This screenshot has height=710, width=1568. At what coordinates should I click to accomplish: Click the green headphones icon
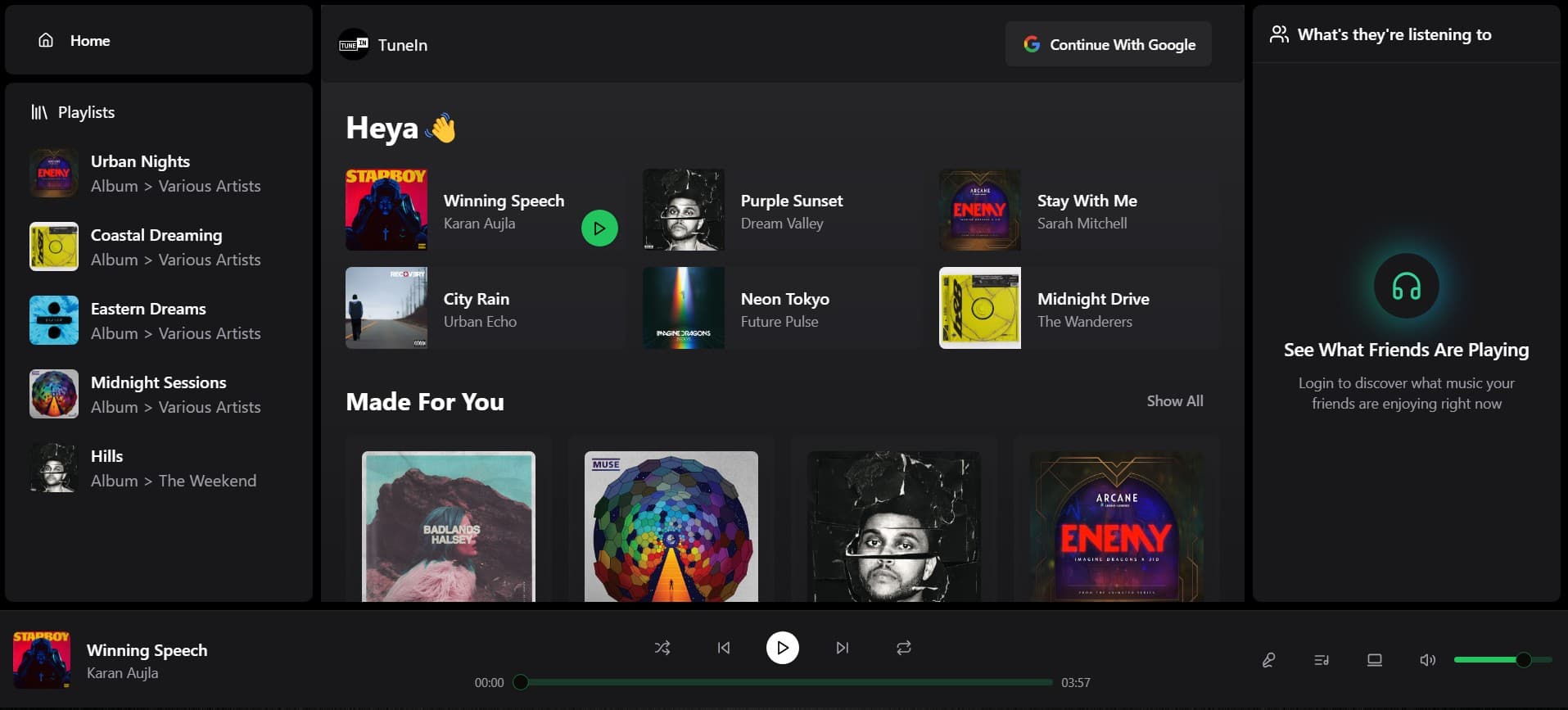click(x=1406, y=287)
